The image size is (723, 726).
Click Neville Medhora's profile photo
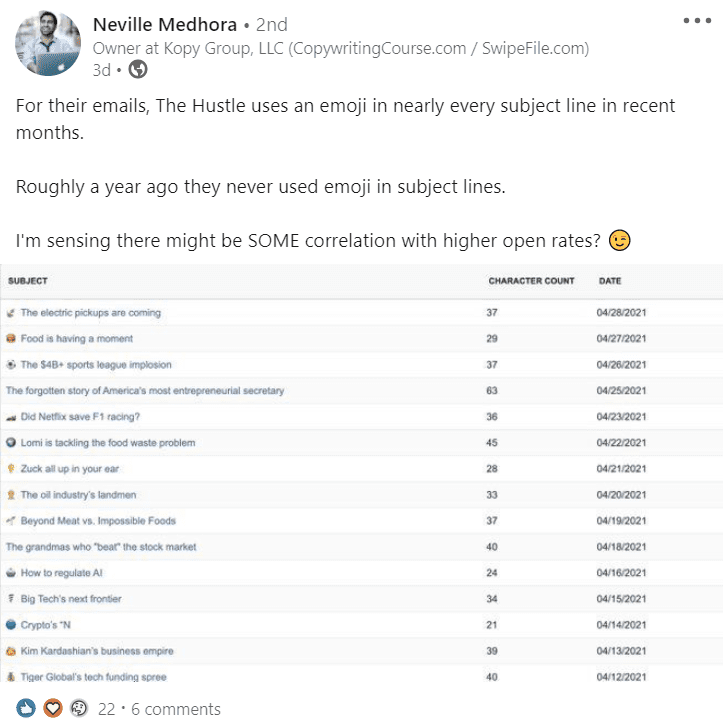coord(48,43)
